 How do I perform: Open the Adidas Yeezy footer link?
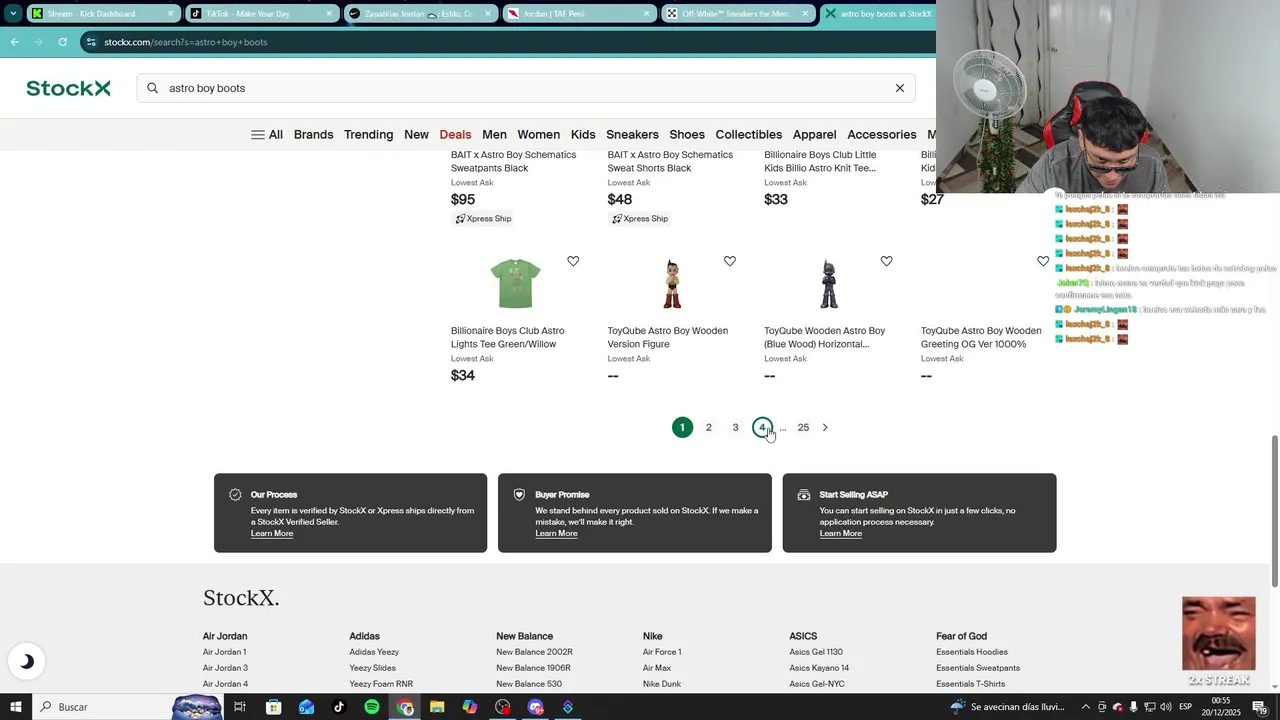coord(374,652)
